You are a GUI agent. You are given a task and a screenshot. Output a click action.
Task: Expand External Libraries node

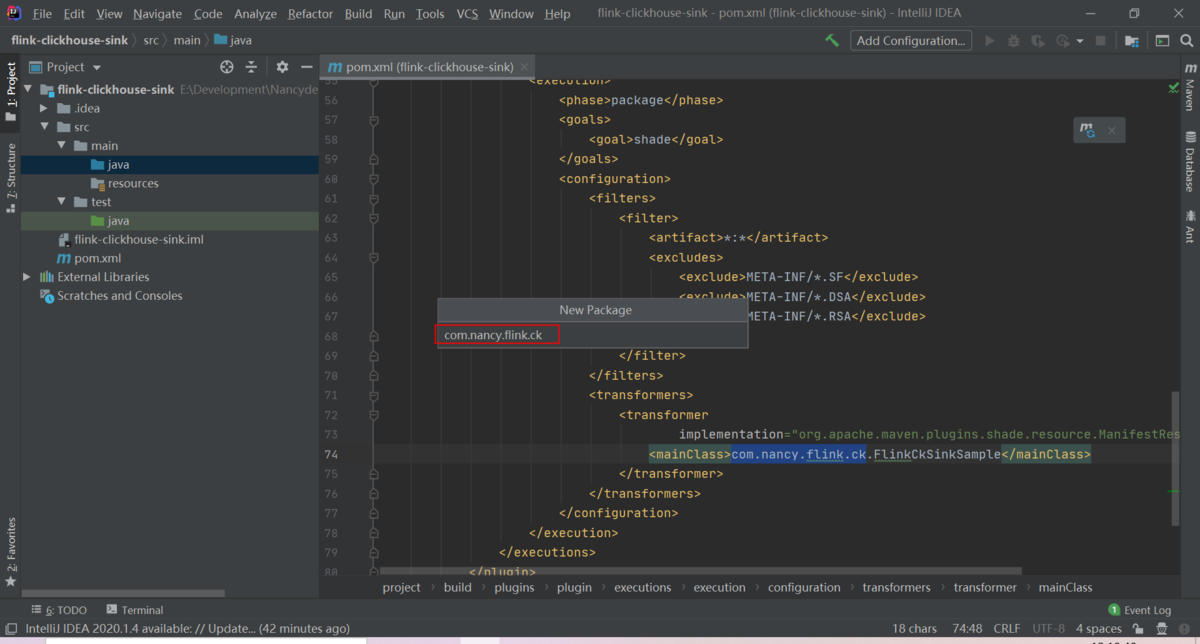(27, 277)
